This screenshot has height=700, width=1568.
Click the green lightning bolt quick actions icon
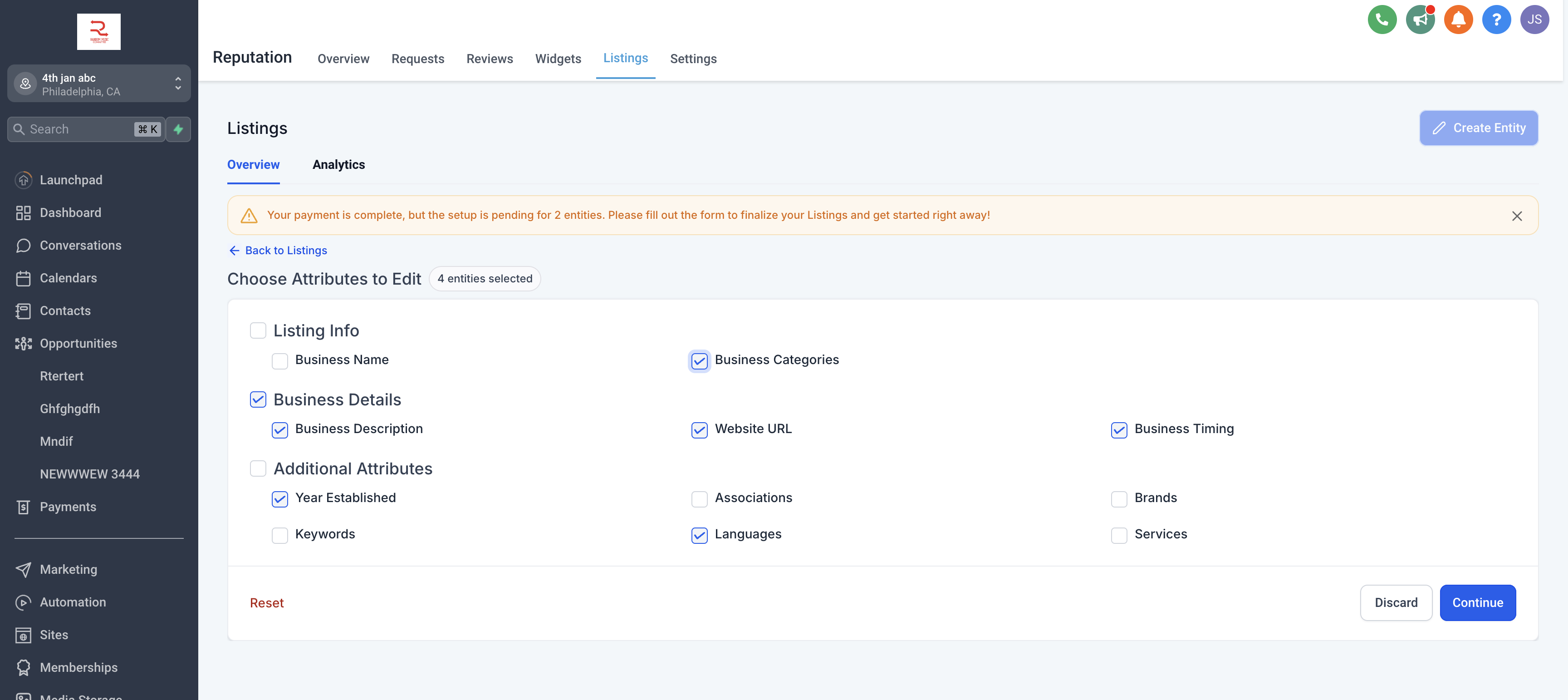click(x=178, y=129)
